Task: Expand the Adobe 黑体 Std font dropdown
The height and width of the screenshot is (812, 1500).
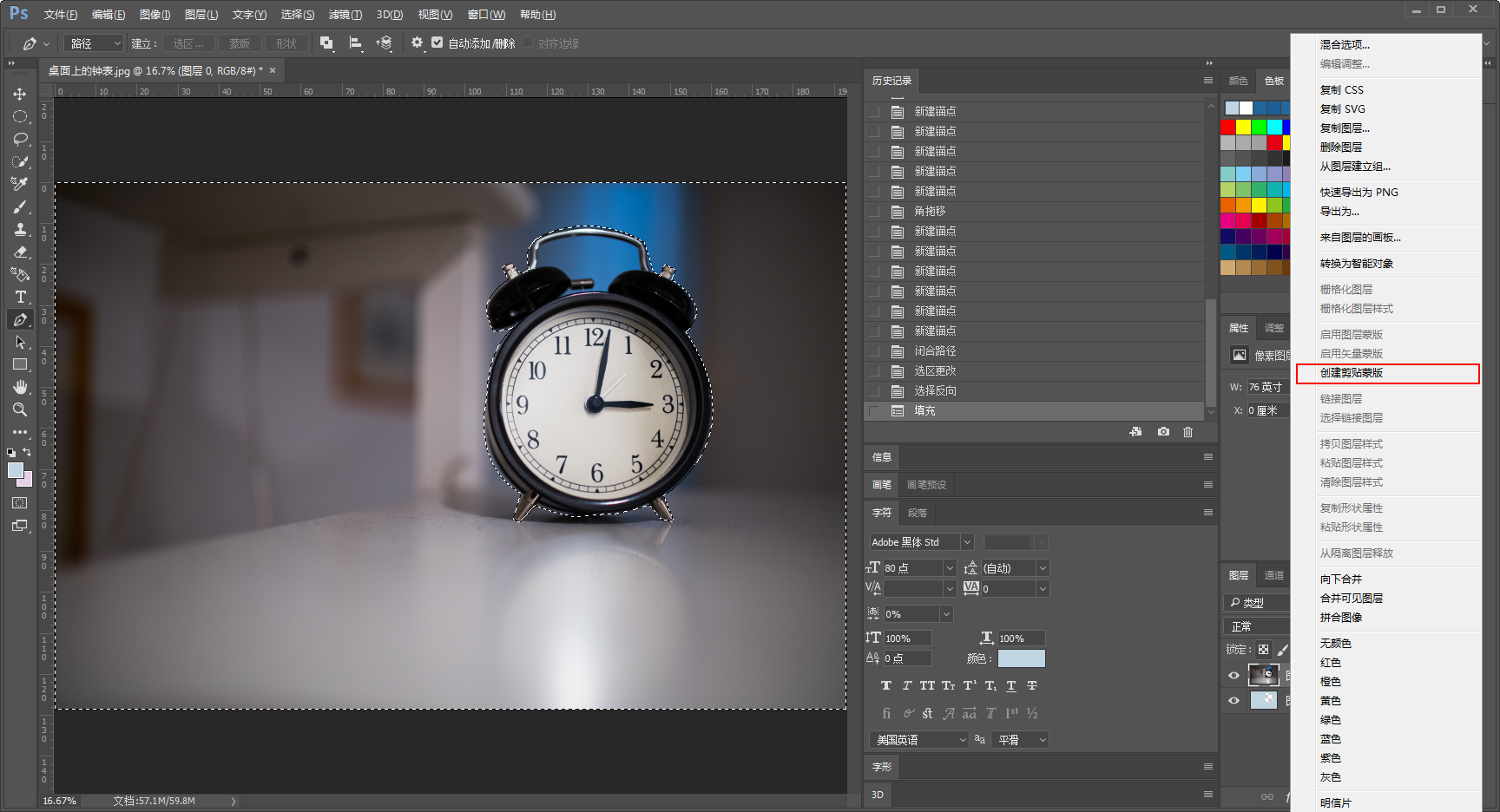Action: [x=921, y=542]
